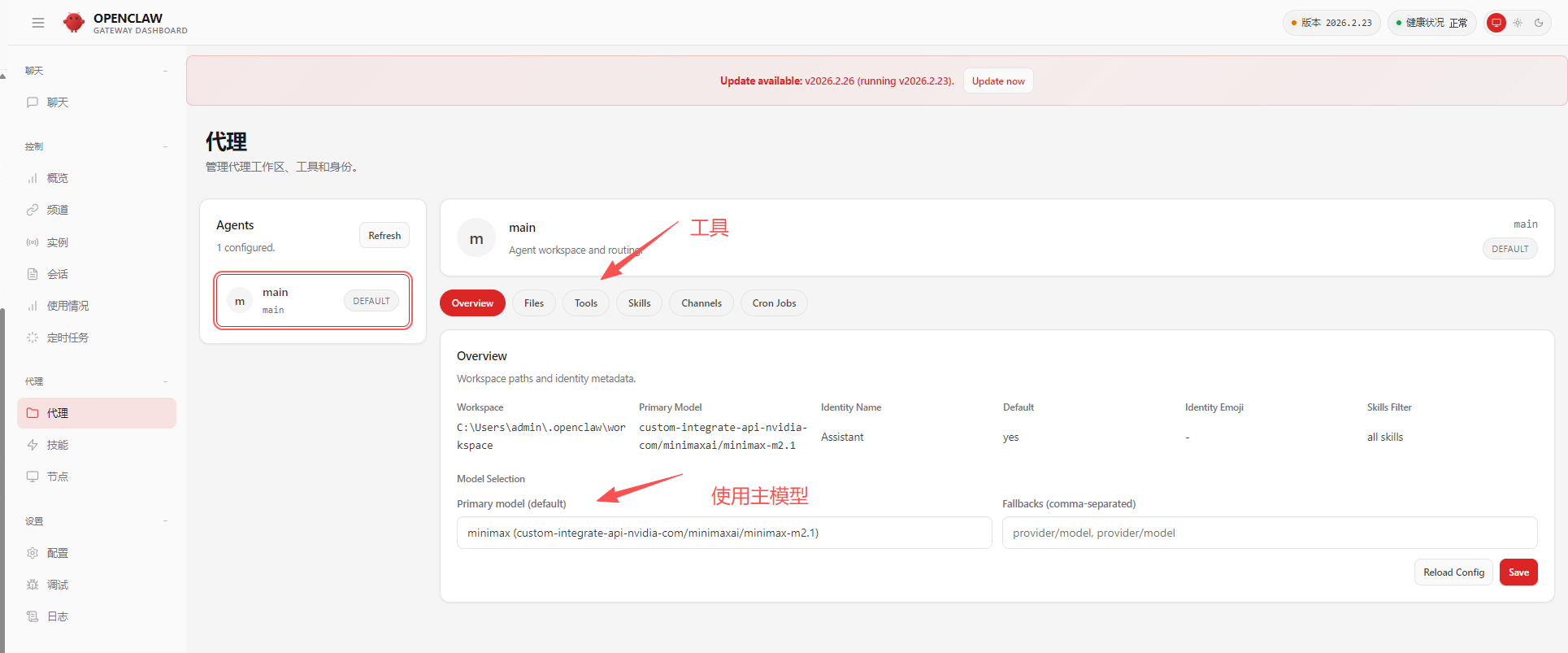Click the Identity Name value Assistant
Viewport: 1568px width, 653px height.
click(x=842, y=437)
